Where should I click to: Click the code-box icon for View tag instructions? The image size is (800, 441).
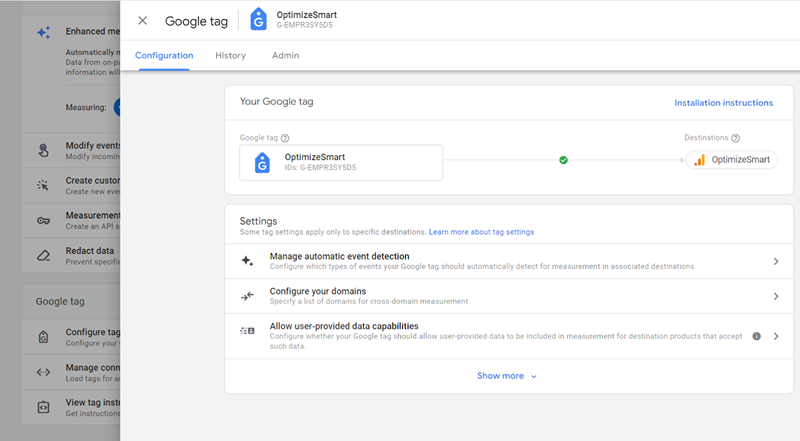[43, 407]
